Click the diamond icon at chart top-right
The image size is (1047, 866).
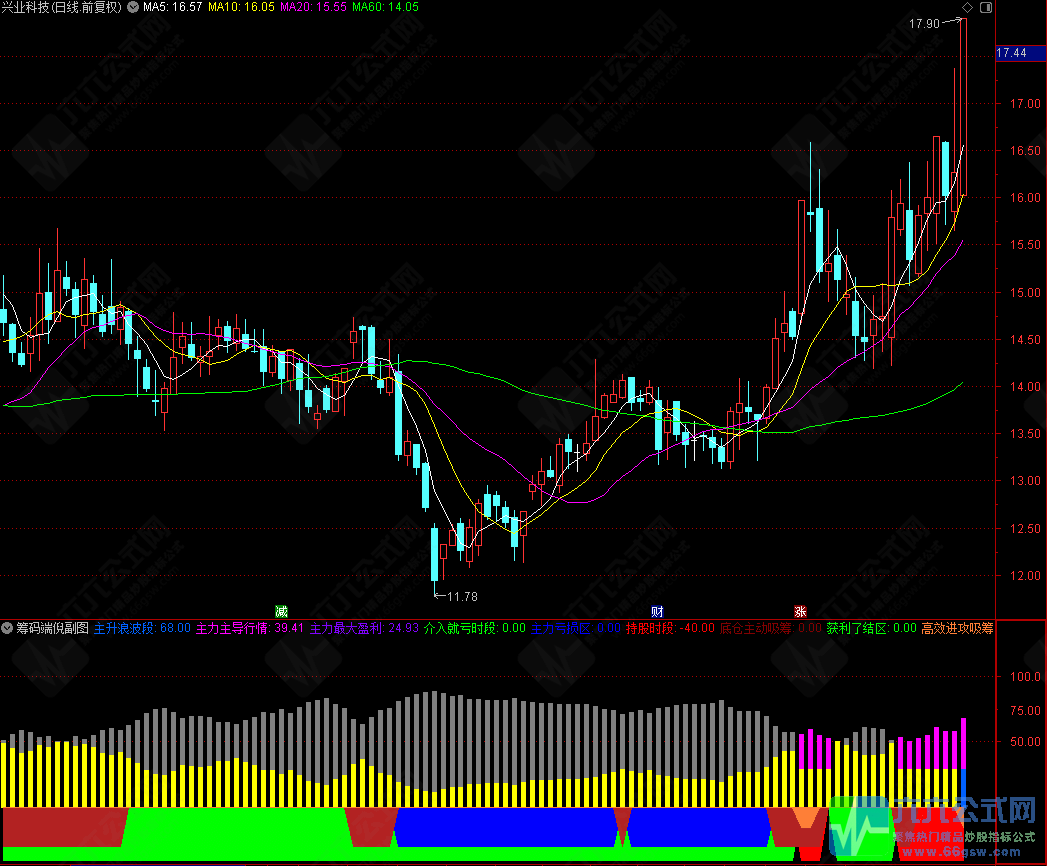[x=967, y=7]
